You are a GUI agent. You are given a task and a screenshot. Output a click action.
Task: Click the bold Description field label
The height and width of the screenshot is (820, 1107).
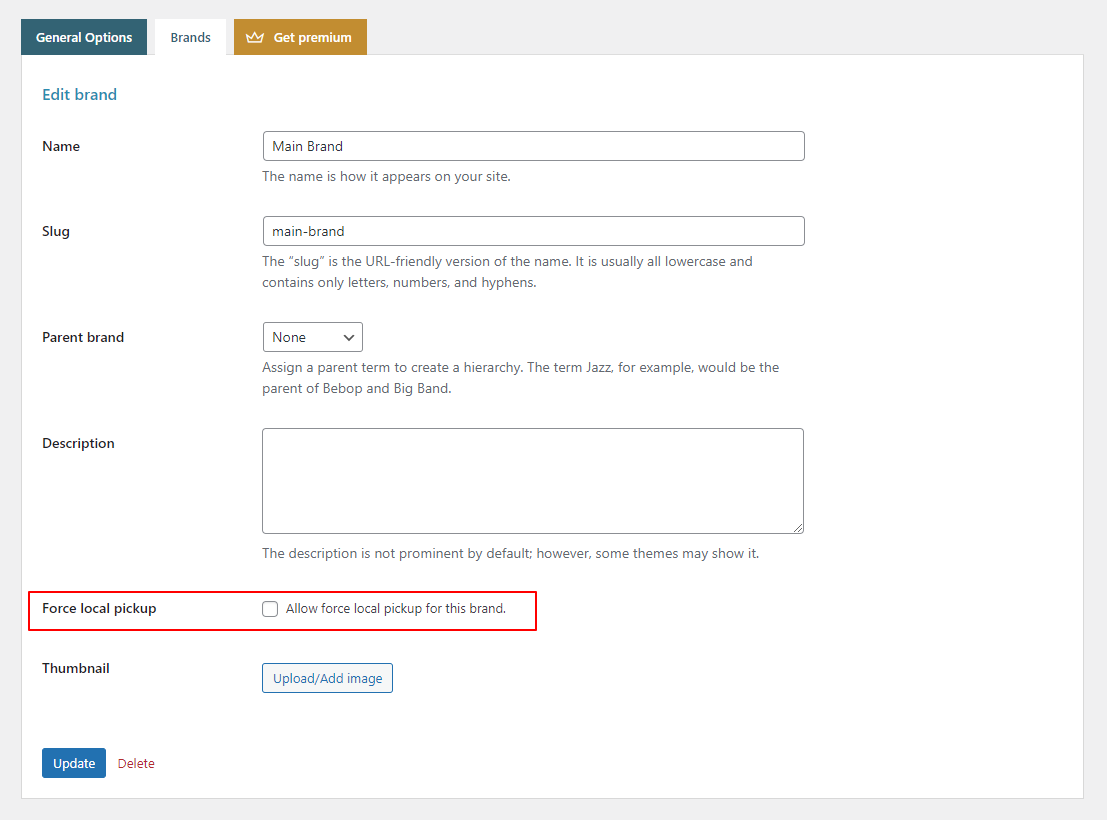78,443
